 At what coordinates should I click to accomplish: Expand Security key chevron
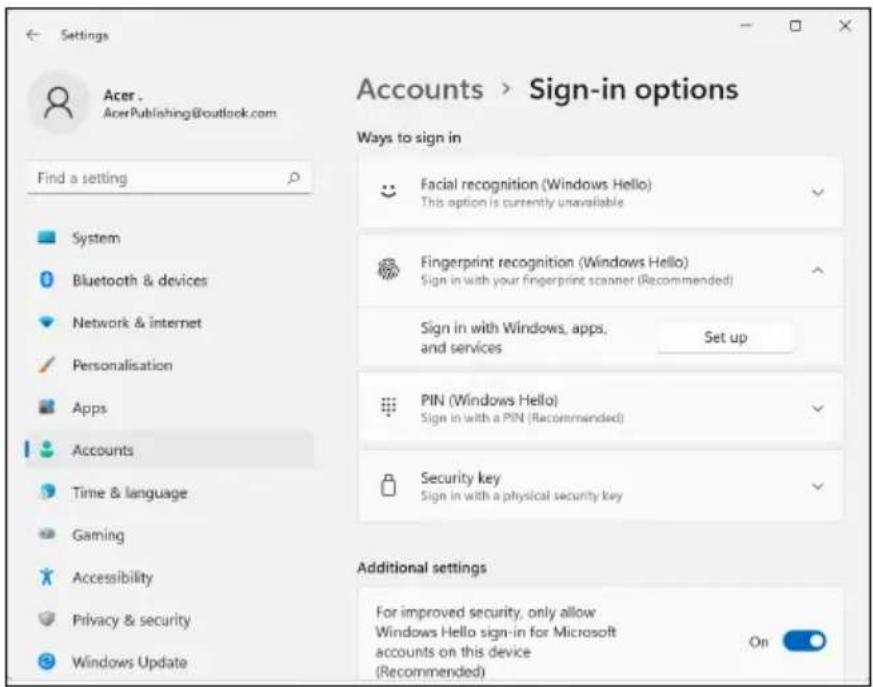(x=817, y=487)
